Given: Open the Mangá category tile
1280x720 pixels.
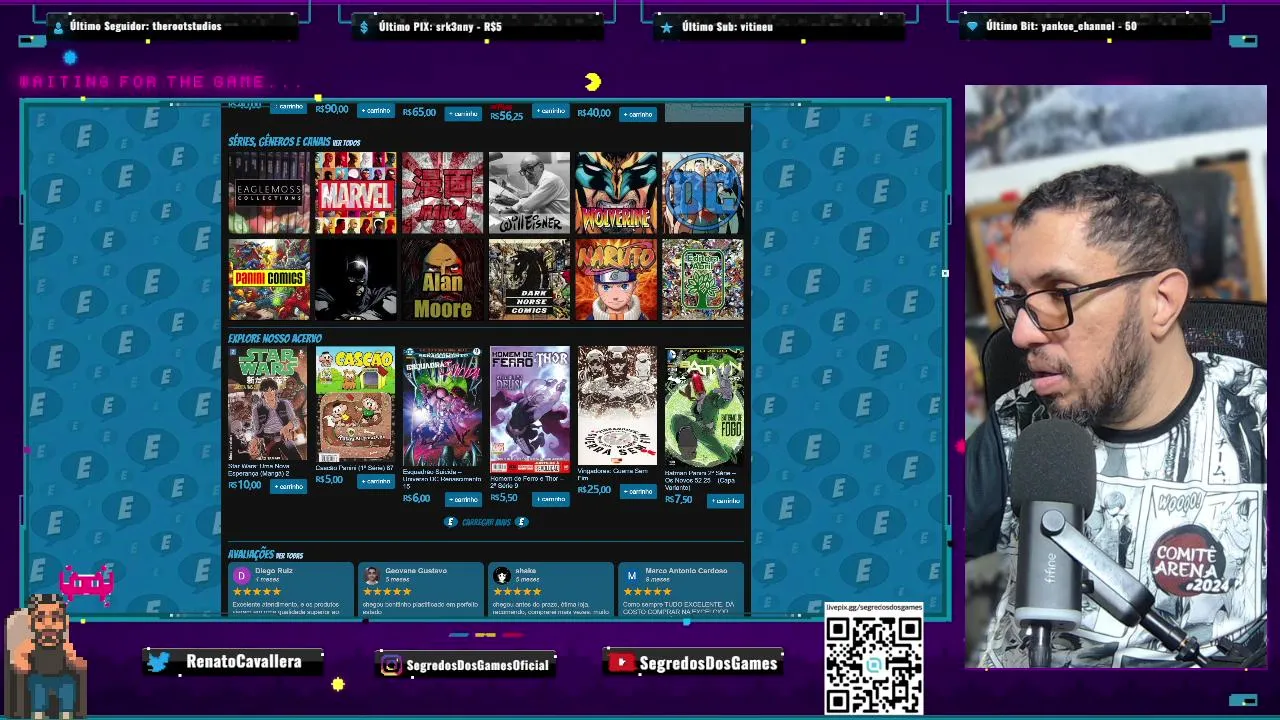Looking at the screenshot, I should tap(443, 193).
